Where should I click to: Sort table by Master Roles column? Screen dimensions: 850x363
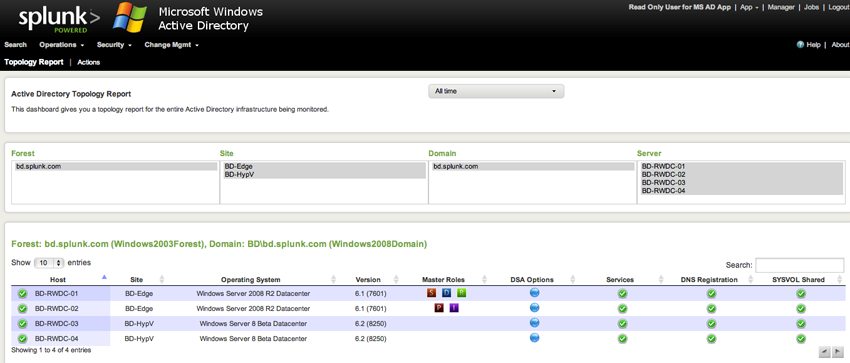pos(443,280)
